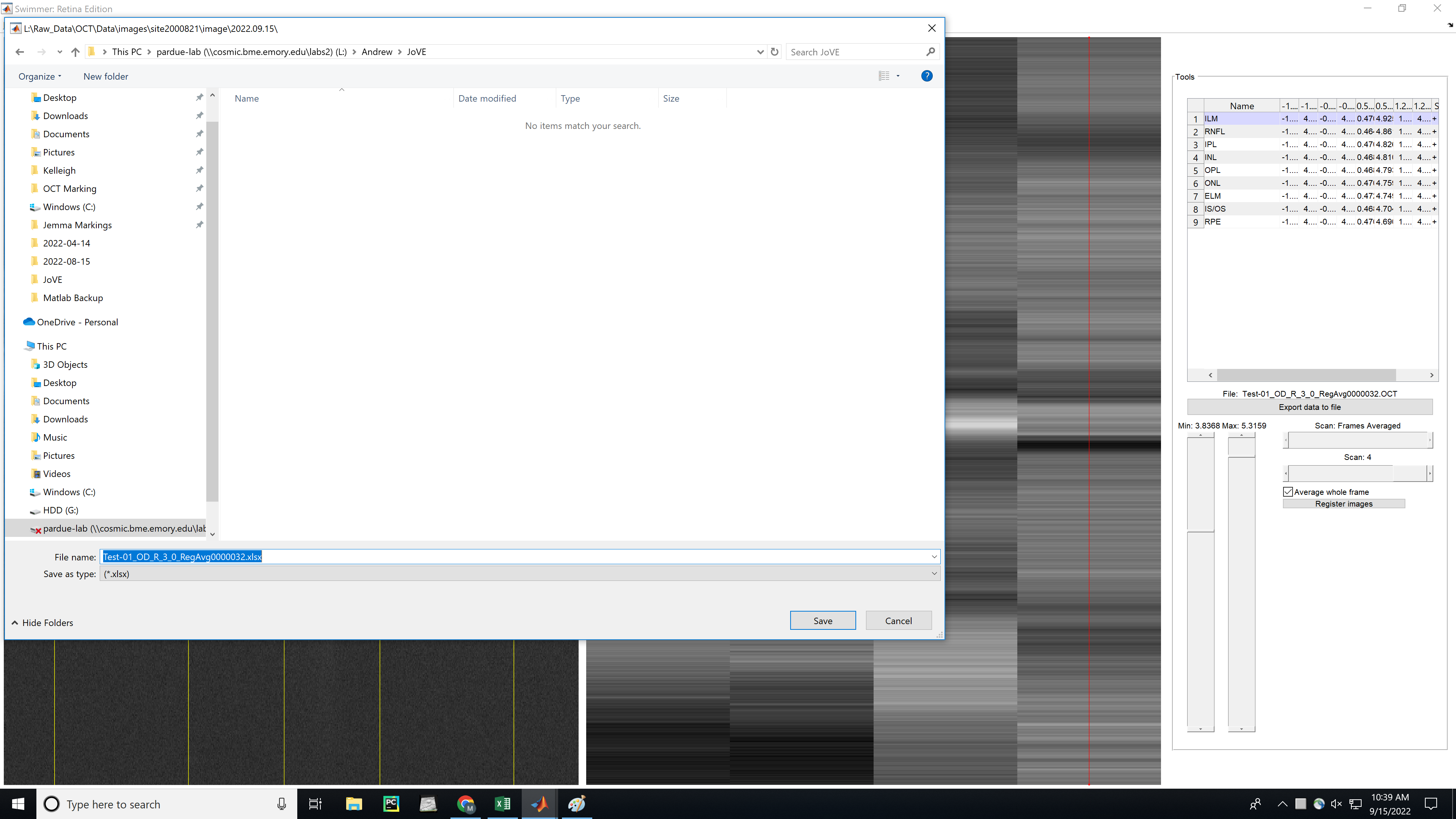Click the search magnifier in Search JoVE
Screen dimensions: 1456x819
(x=930, y=52)
